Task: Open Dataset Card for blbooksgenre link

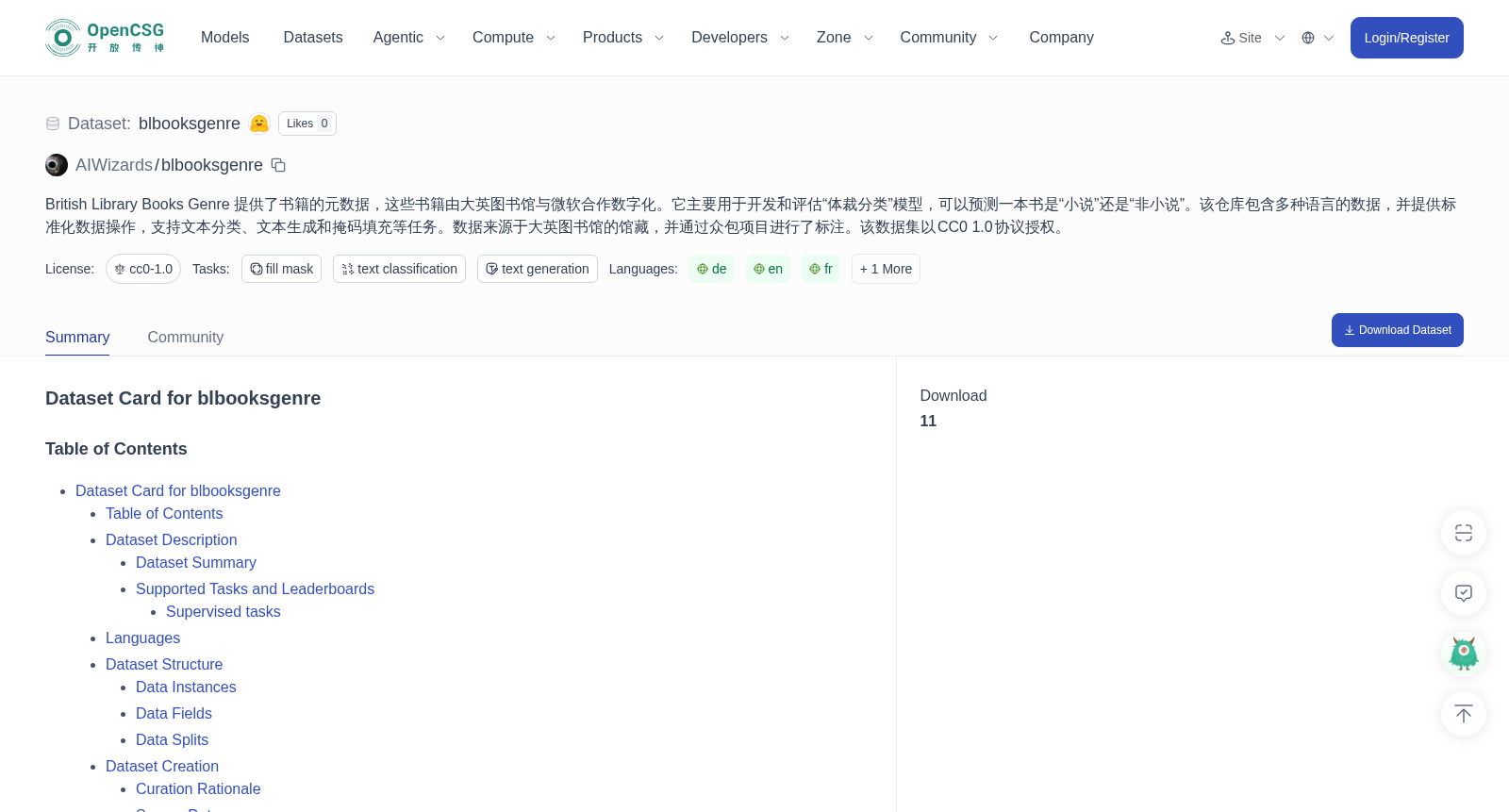Action: (178, 490)
